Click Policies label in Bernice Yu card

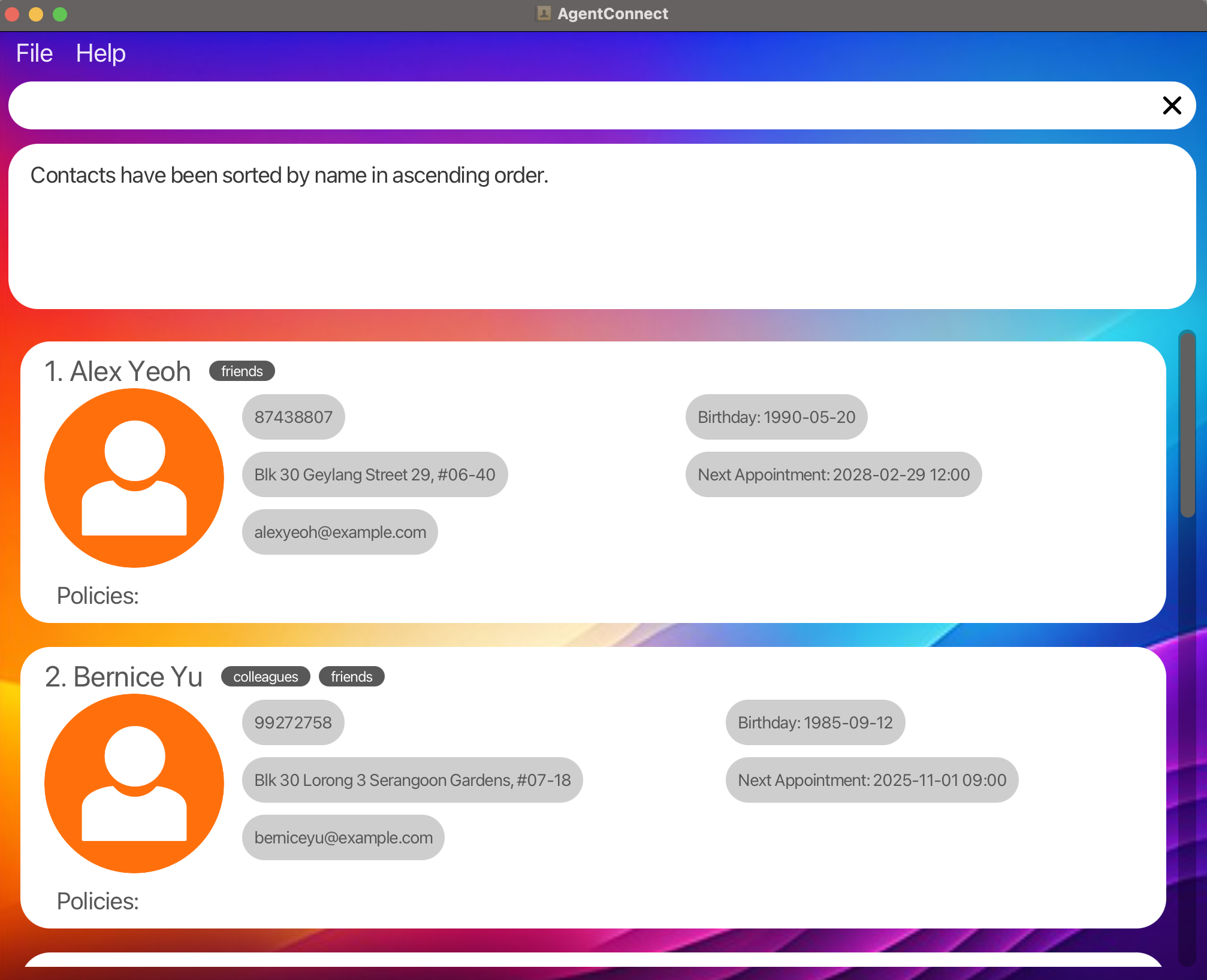click(98, 902)
